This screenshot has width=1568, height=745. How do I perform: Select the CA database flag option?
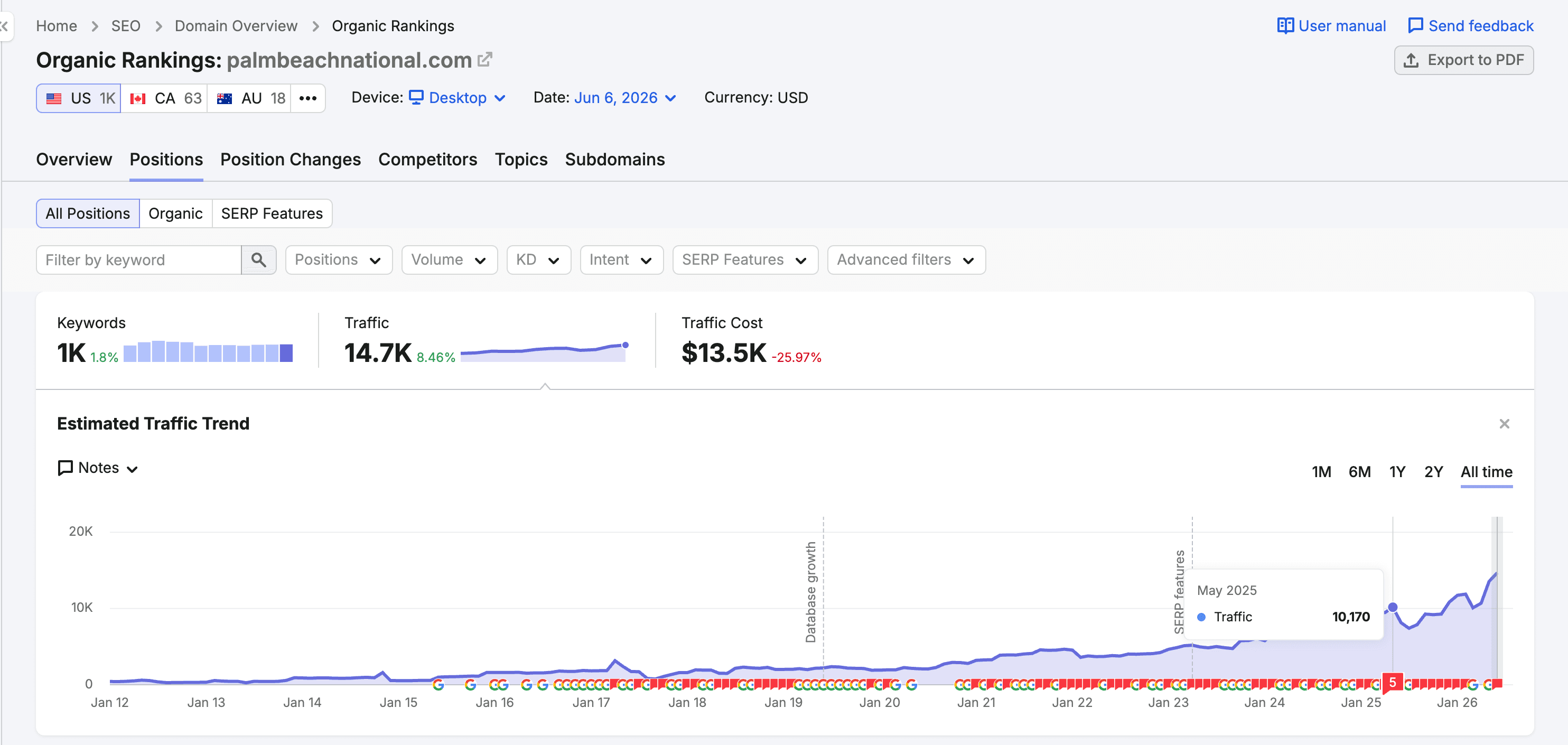point(164,98)
